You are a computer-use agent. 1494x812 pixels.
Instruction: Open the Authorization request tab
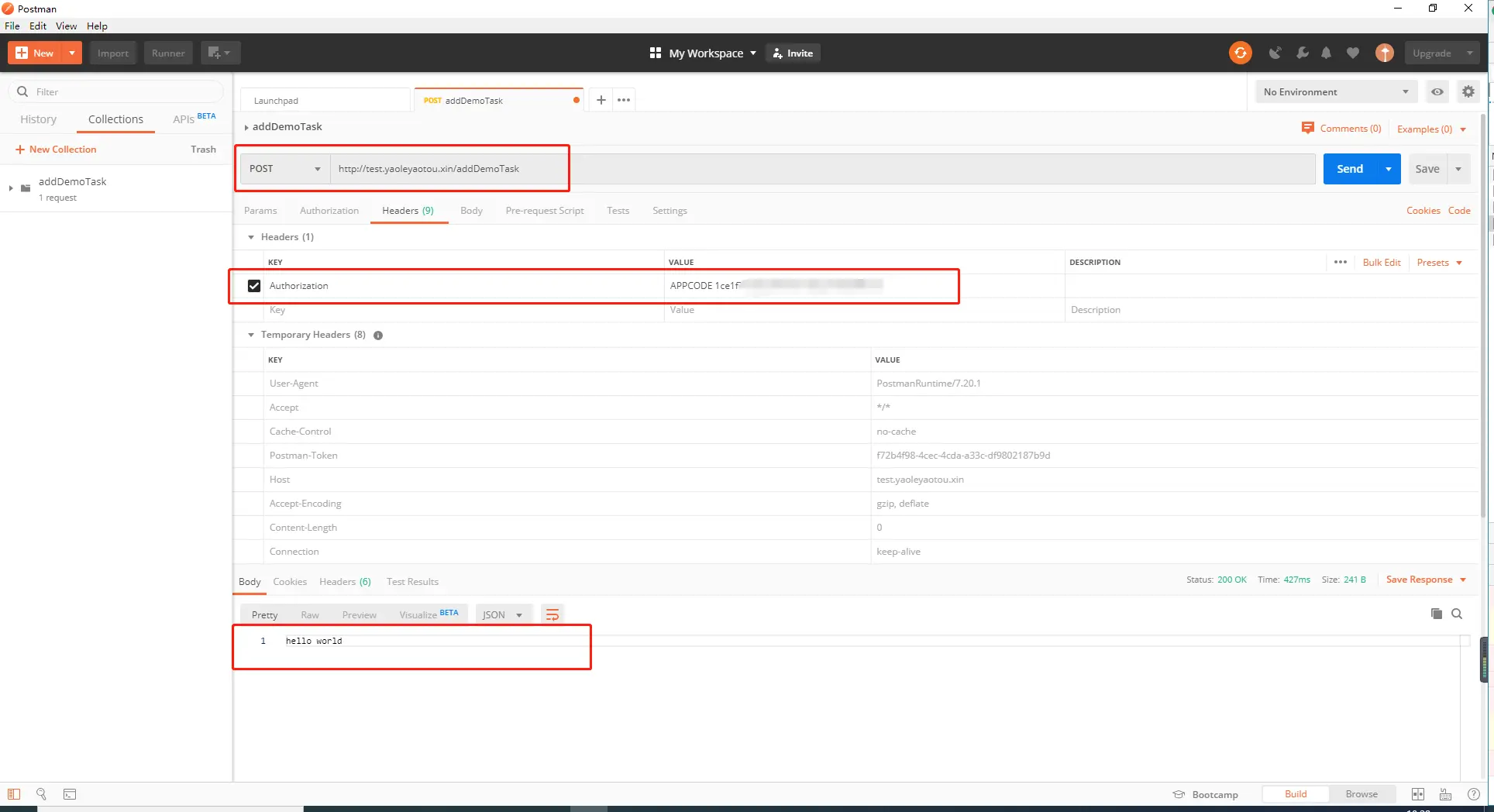point(329,211)
